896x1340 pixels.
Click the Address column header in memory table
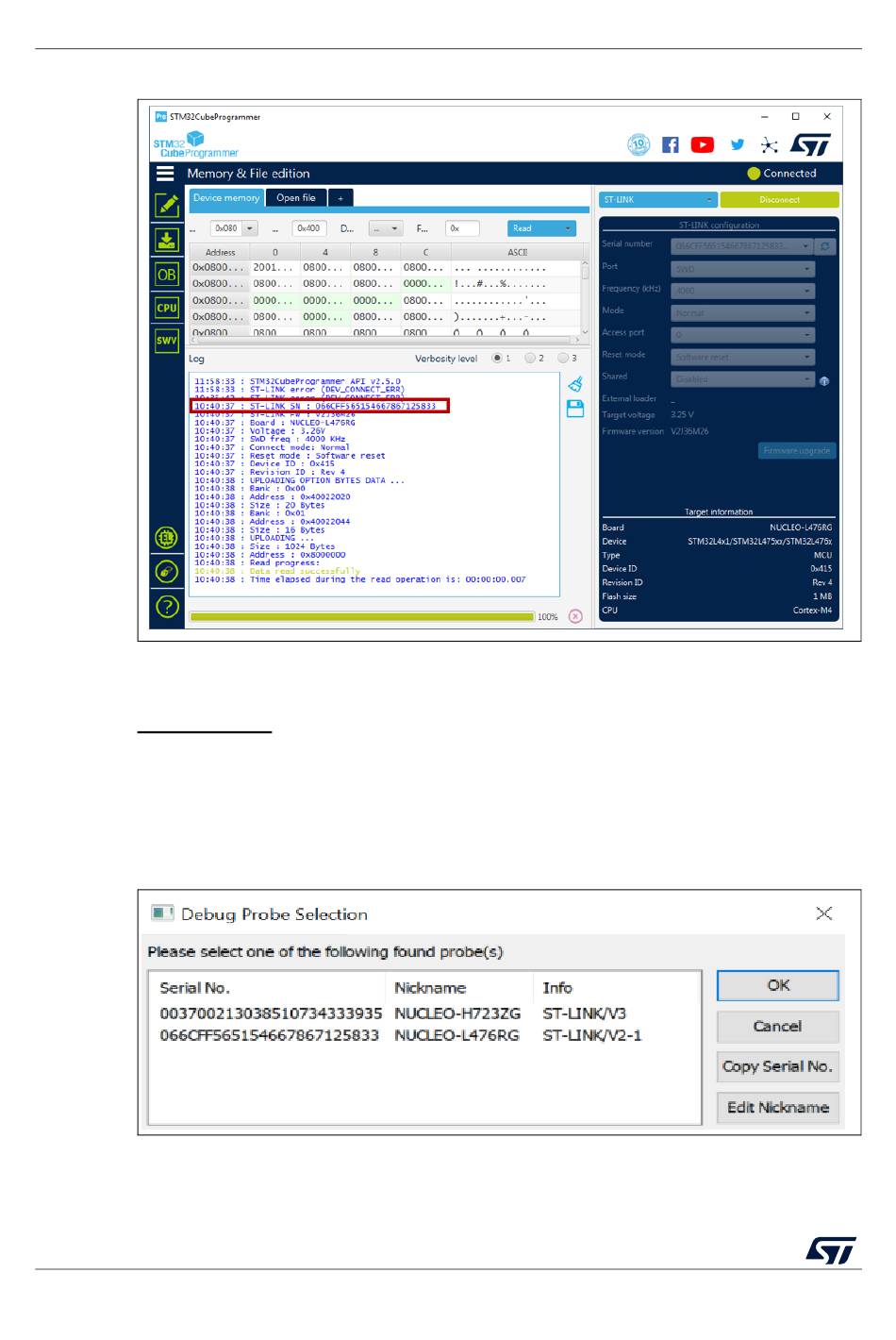(220, 252)
